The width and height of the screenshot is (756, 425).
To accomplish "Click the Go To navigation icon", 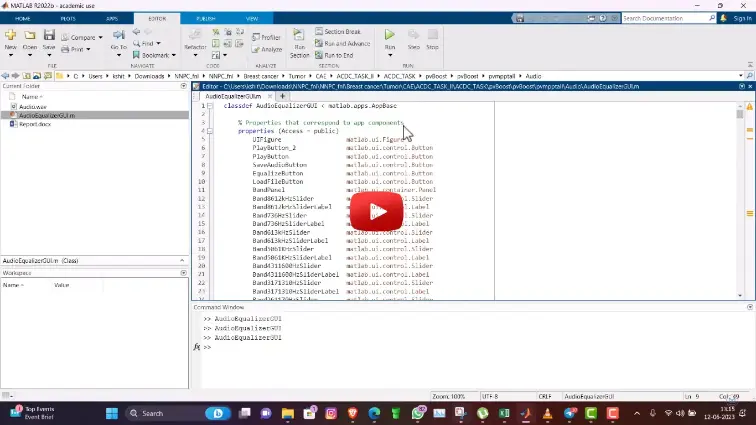I will (x=119, y=36).
